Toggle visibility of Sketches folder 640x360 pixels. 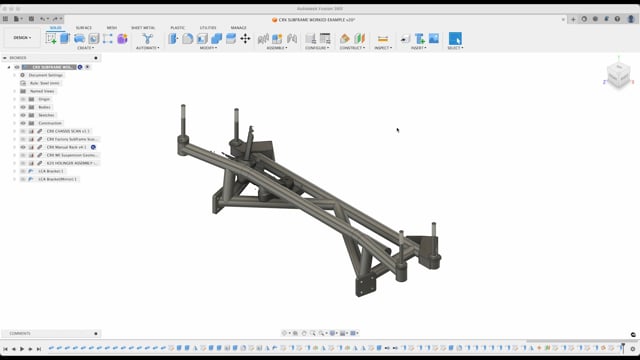coord(23,115)
